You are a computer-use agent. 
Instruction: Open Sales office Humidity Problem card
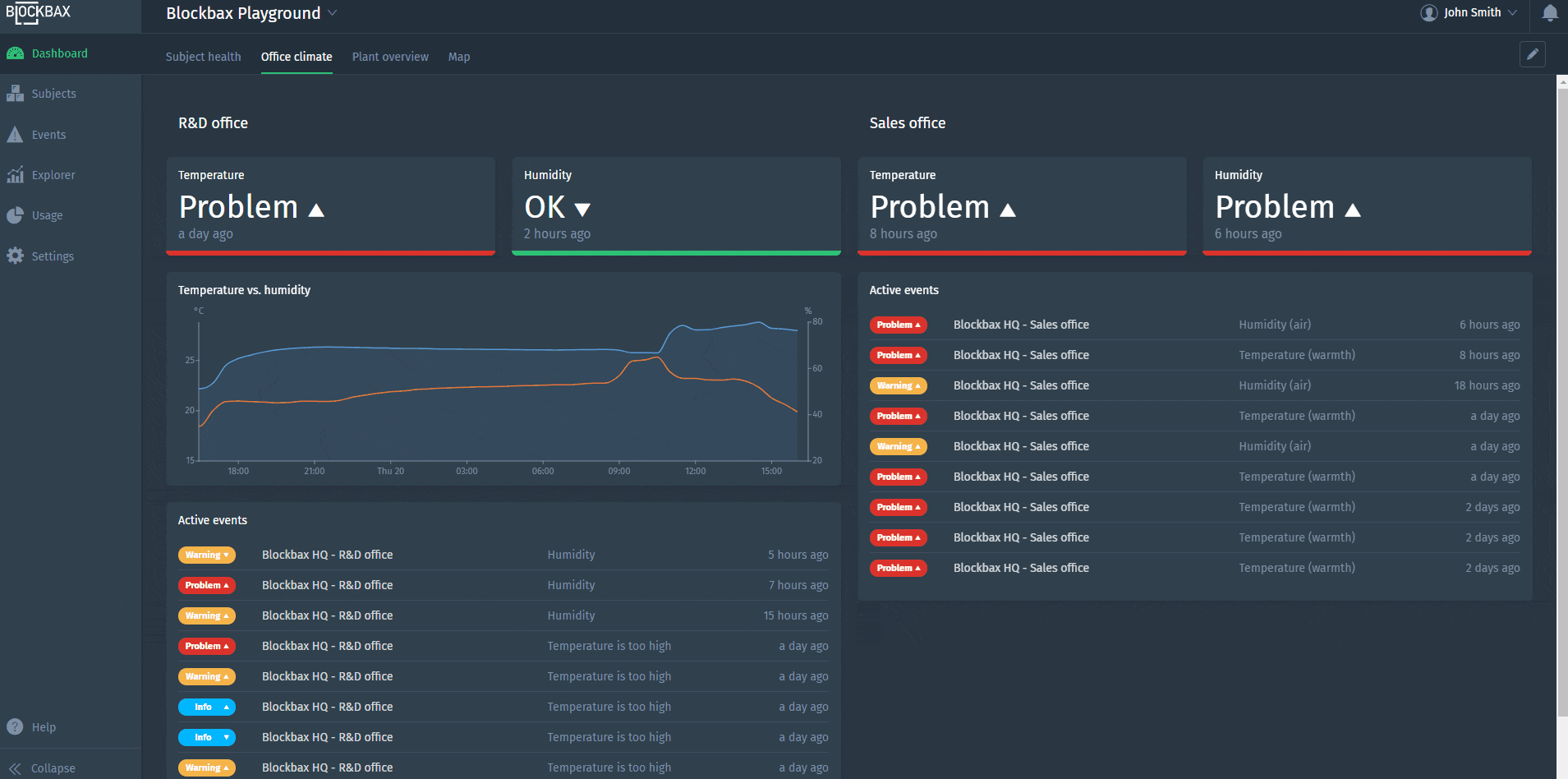click(1367, 205)
